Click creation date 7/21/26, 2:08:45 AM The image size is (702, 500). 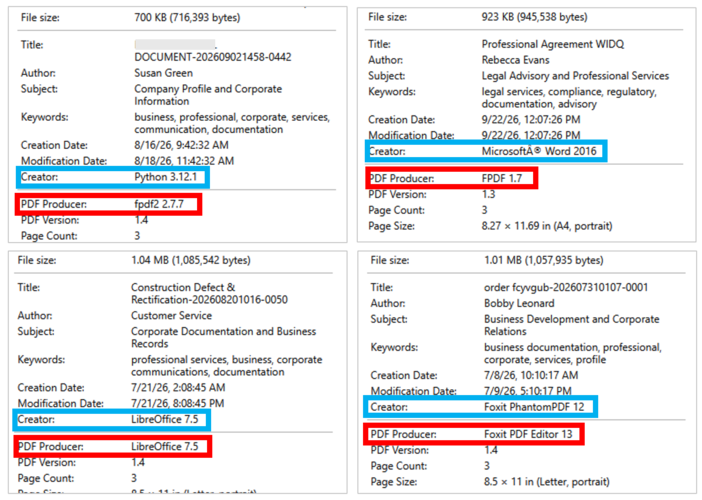point(178,388)
